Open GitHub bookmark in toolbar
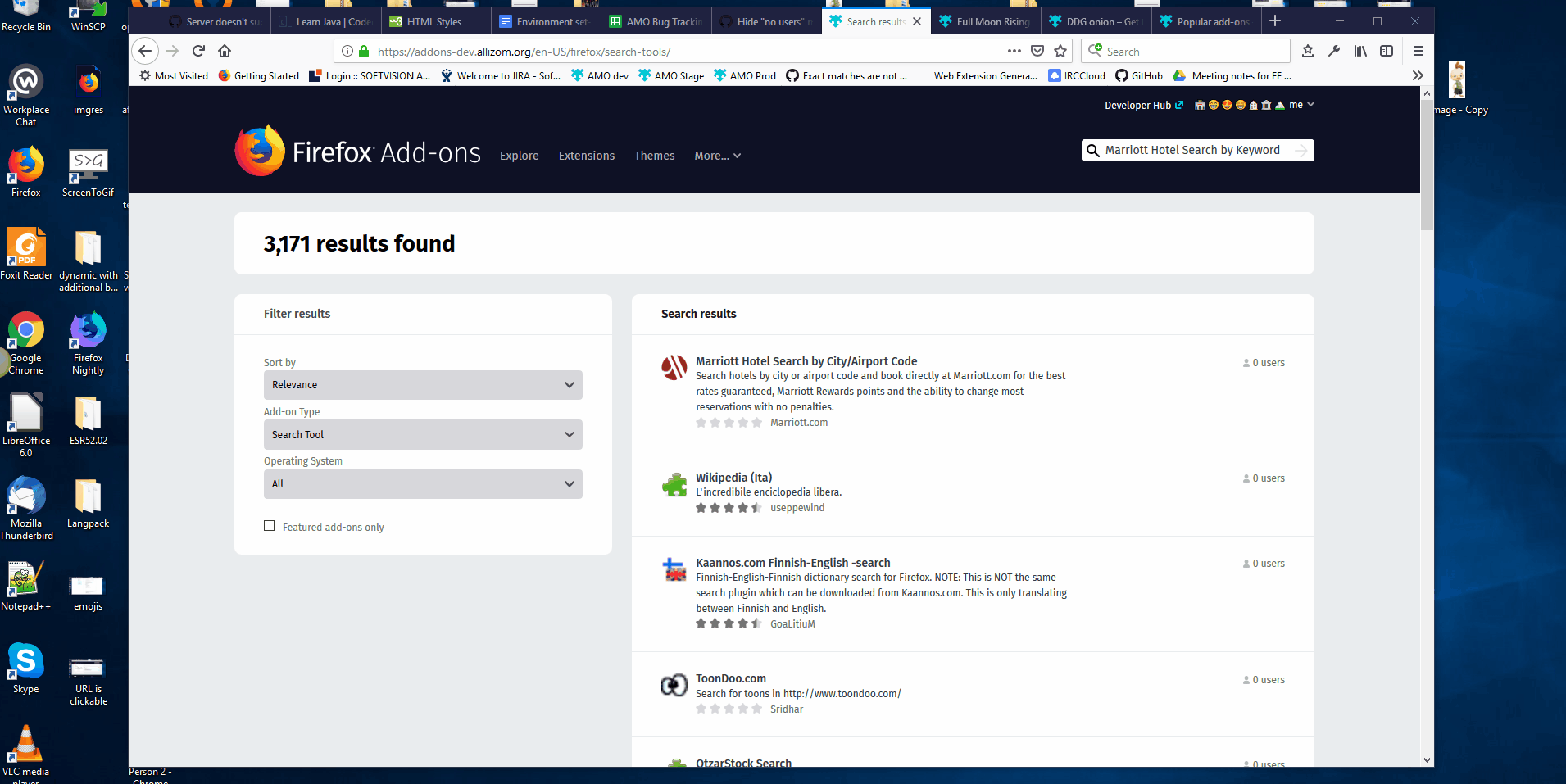 (1139, 75)
